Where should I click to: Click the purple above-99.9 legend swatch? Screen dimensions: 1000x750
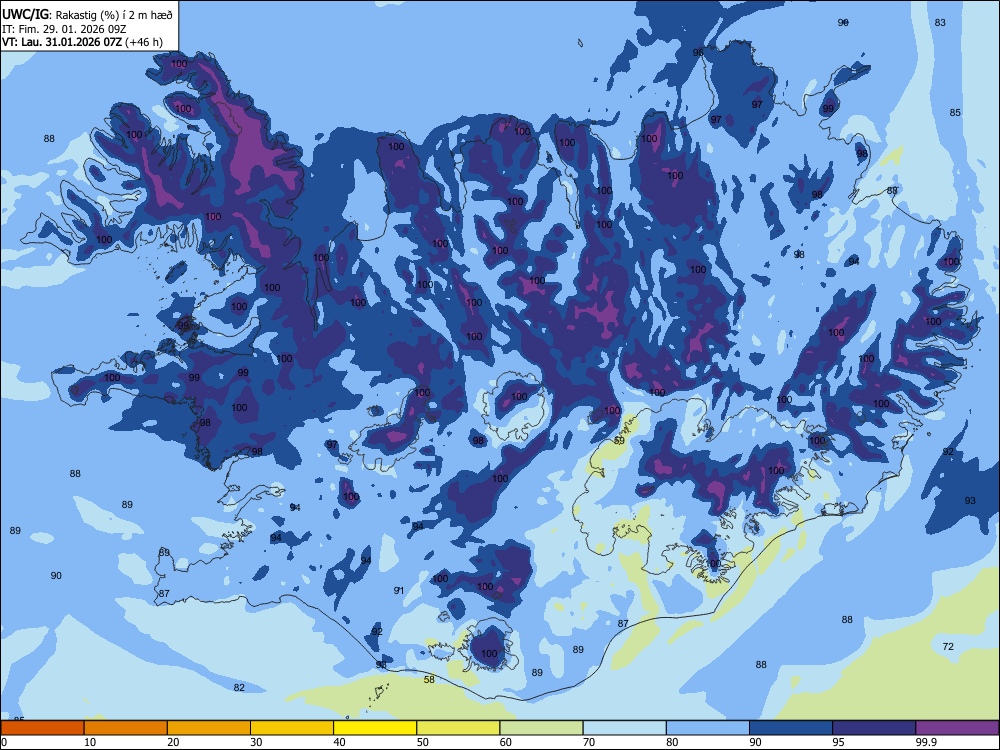click(957, 728)
